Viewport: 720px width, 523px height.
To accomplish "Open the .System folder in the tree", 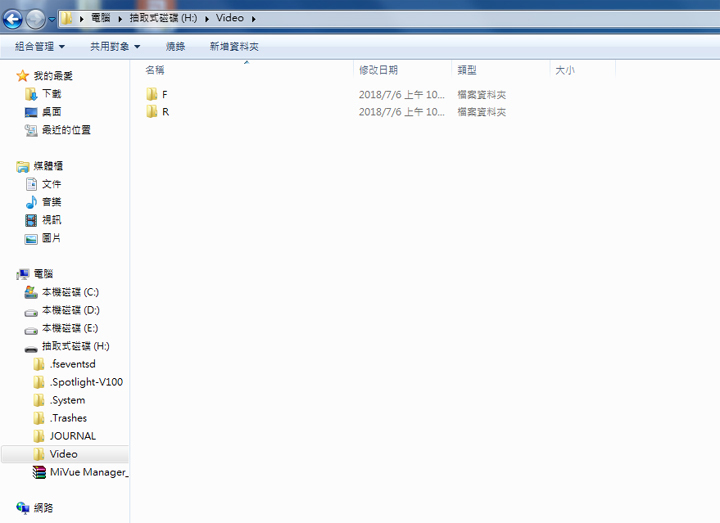I will (68, 400).
